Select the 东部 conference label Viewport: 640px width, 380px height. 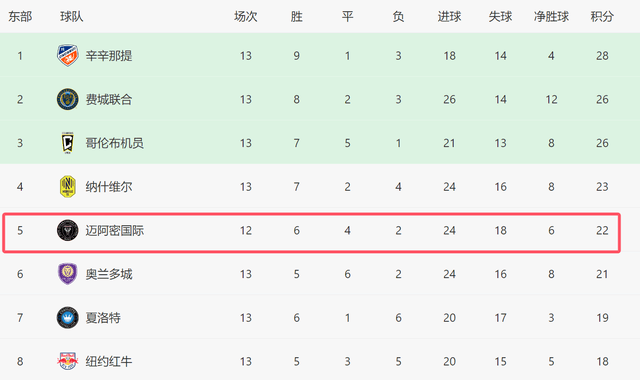[20, 17]
